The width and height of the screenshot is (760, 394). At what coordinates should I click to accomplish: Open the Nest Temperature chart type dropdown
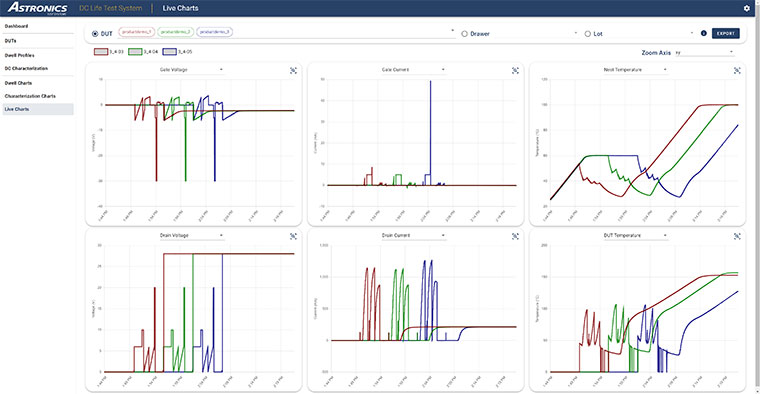pyautogui.click(x=634, y=70)
